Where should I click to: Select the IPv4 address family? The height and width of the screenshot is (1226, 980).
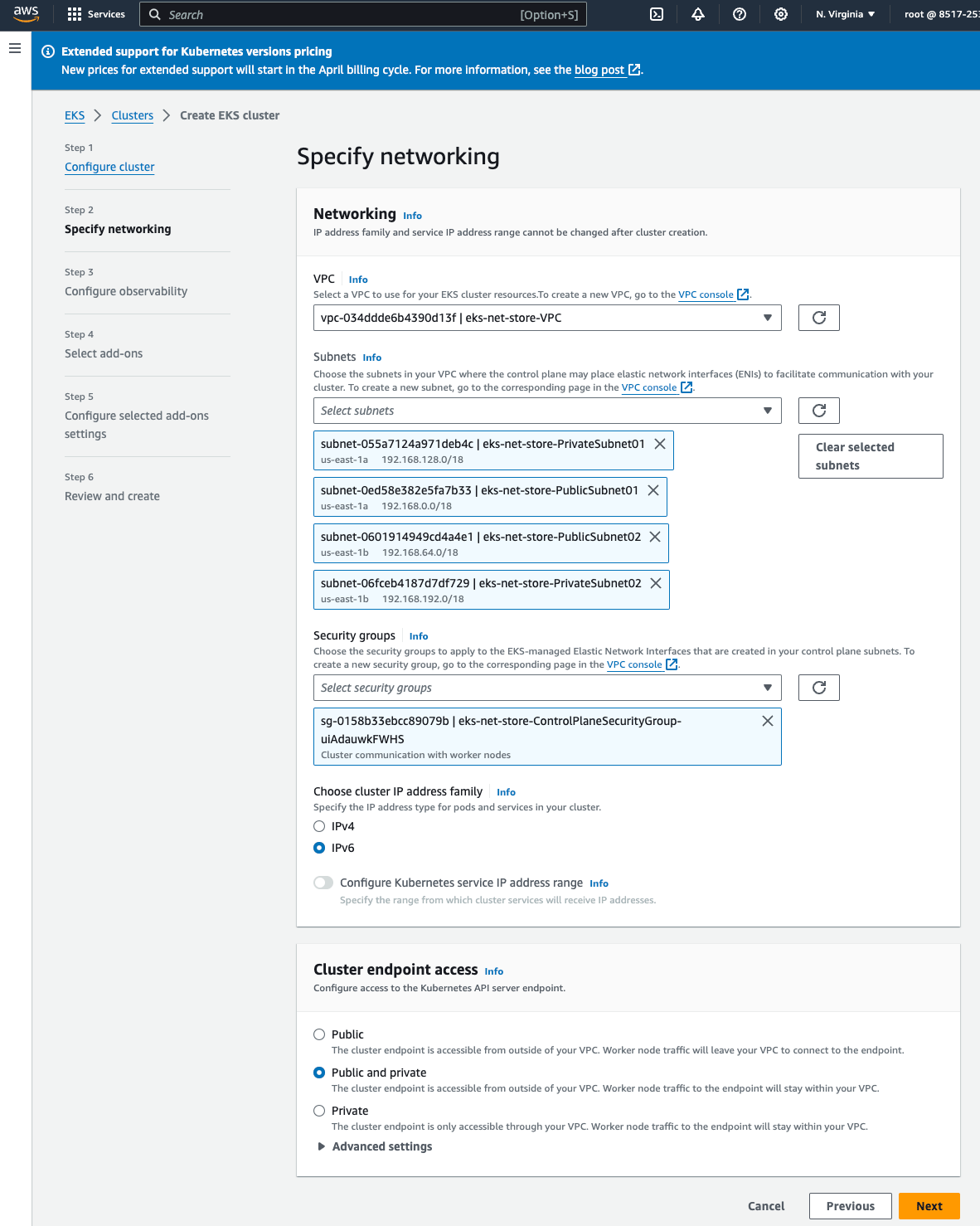pos(319,826)
